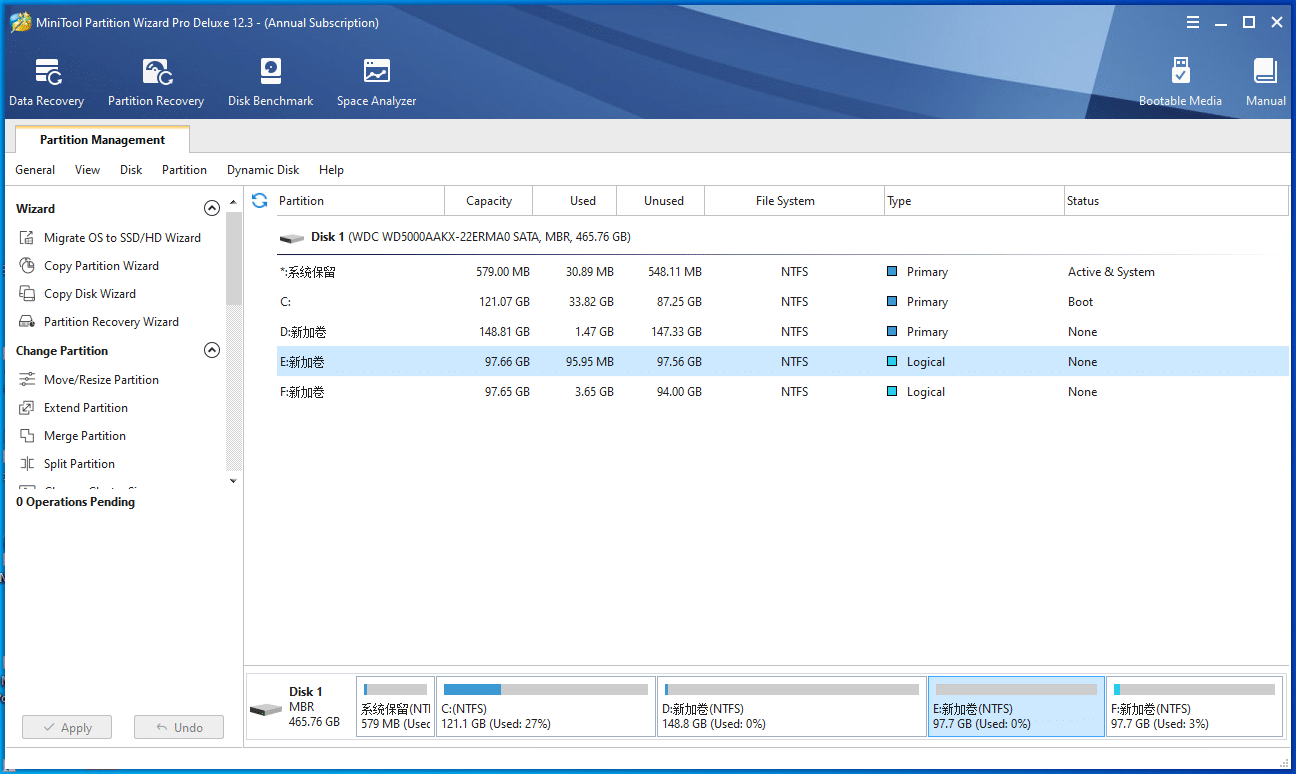Image resolution: width=1296 pixels, height=774 pixels.
Task: Select the E:新加卷(NTFS) block in disk map
Action: (1016, 706)
